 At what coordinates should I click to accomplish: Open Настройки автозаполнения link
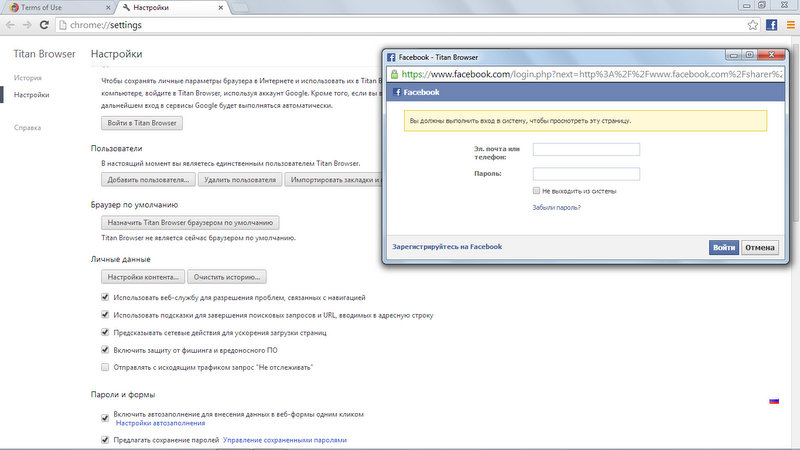pyautogui.click(x=160, y=423)
